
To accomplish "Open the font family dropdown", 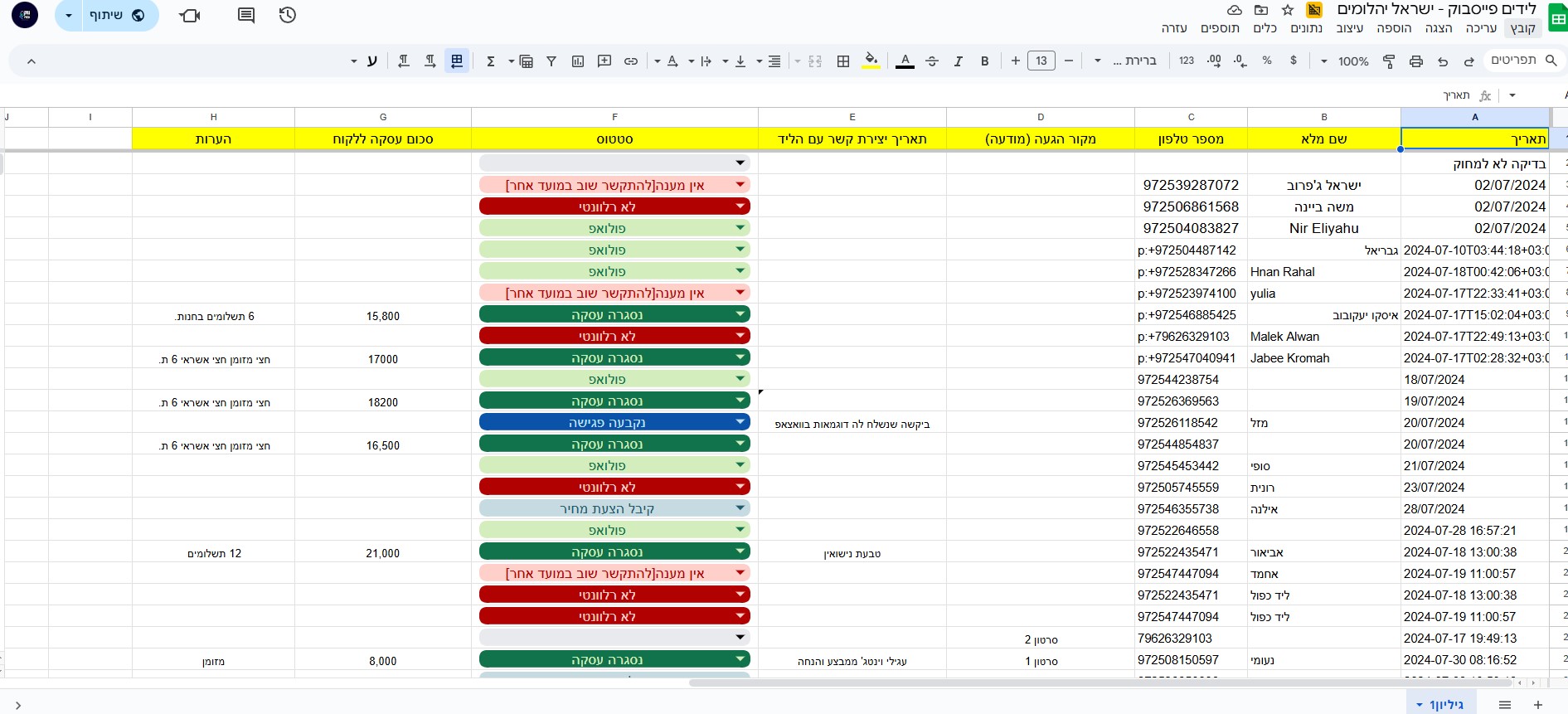I will click(x=1125, y=61).
